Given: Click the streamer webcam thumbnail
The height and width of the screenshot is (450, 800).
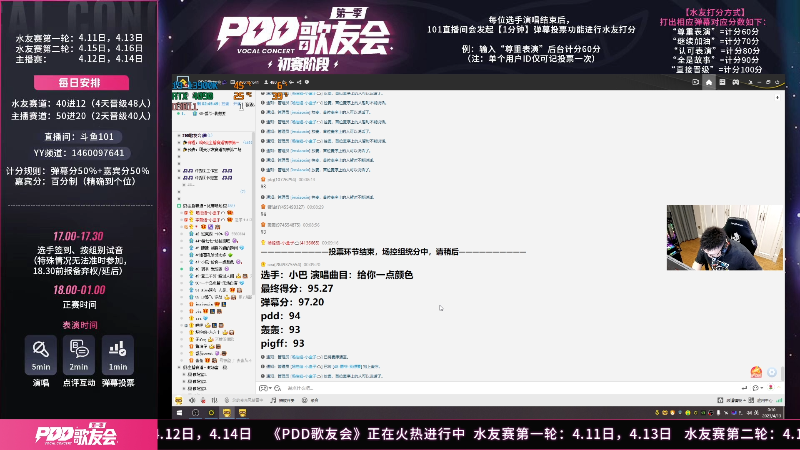Looking at the screenshot, I should 724,237.
